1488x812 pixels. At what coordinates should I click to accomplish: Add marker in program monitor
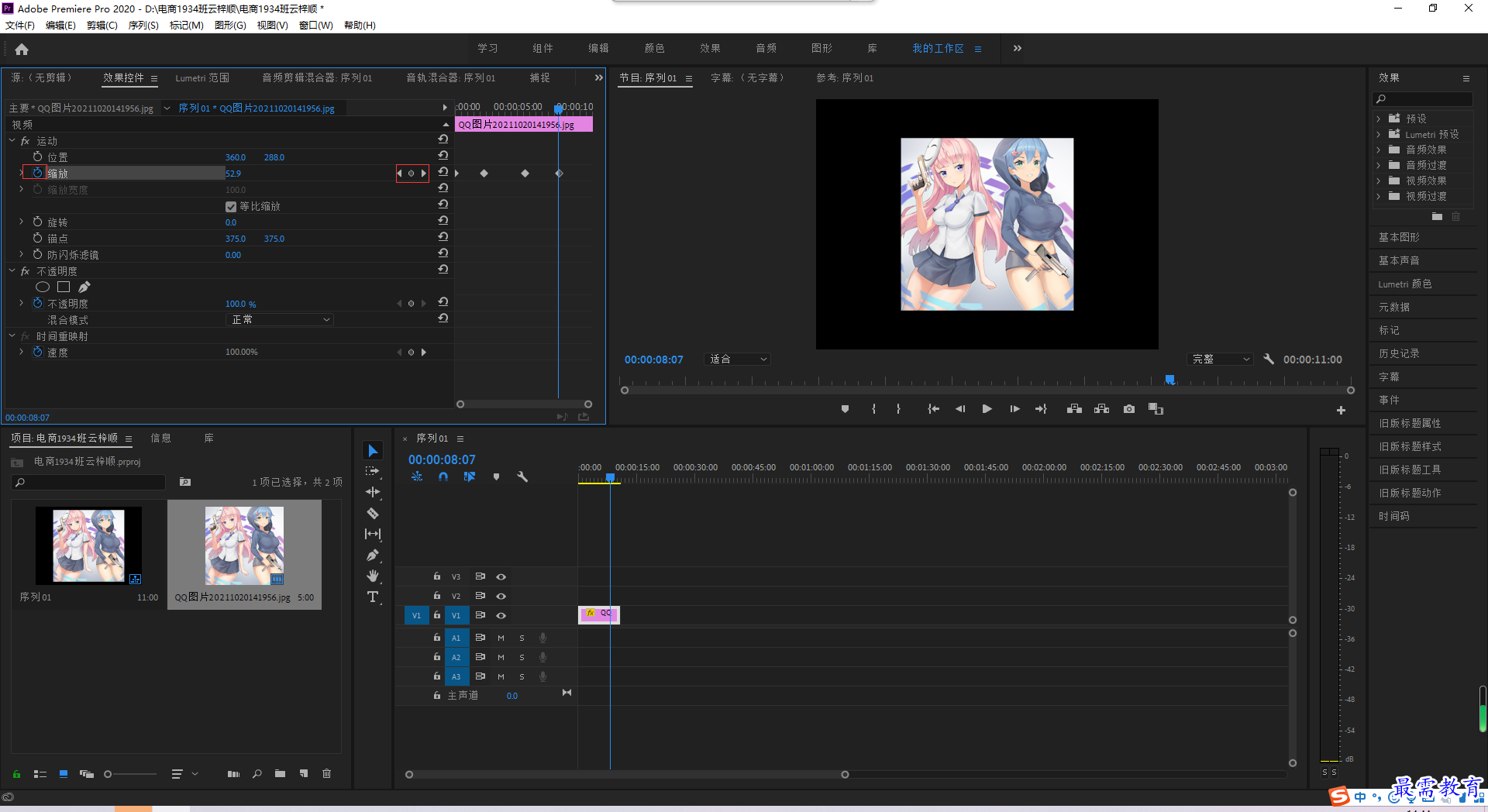(x=845, y=409)
